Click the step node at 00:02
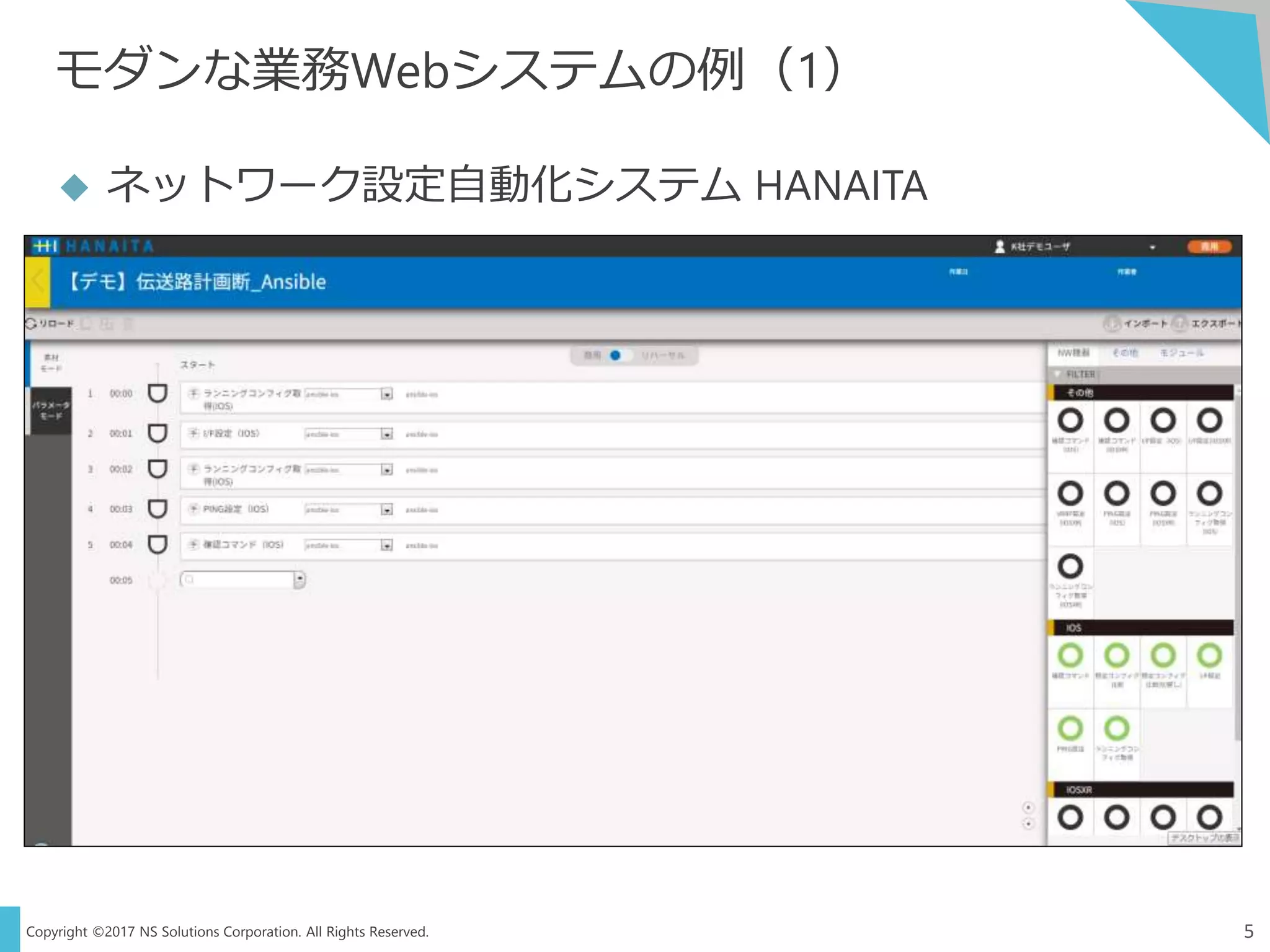Image resolution: width=1270 pixels, height=952 pixels. pyautogui.click(x=158, y=469)
